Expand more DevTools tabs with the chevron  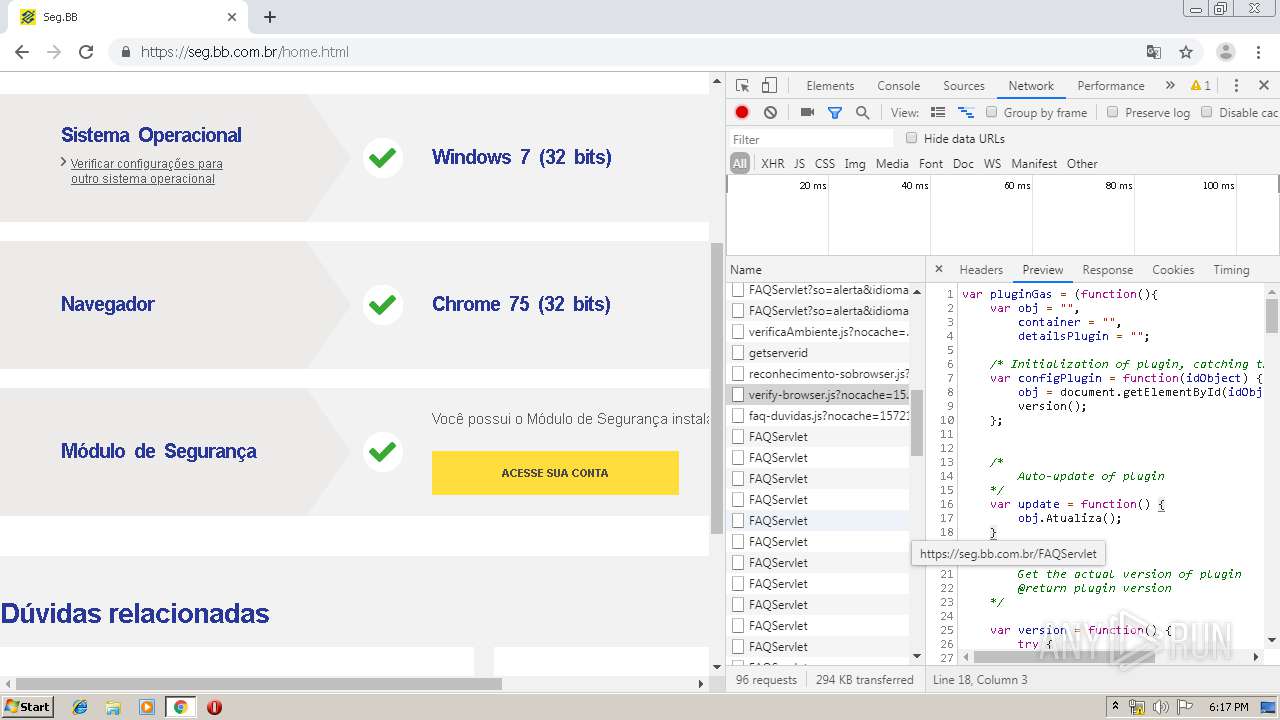(1170, 86)
